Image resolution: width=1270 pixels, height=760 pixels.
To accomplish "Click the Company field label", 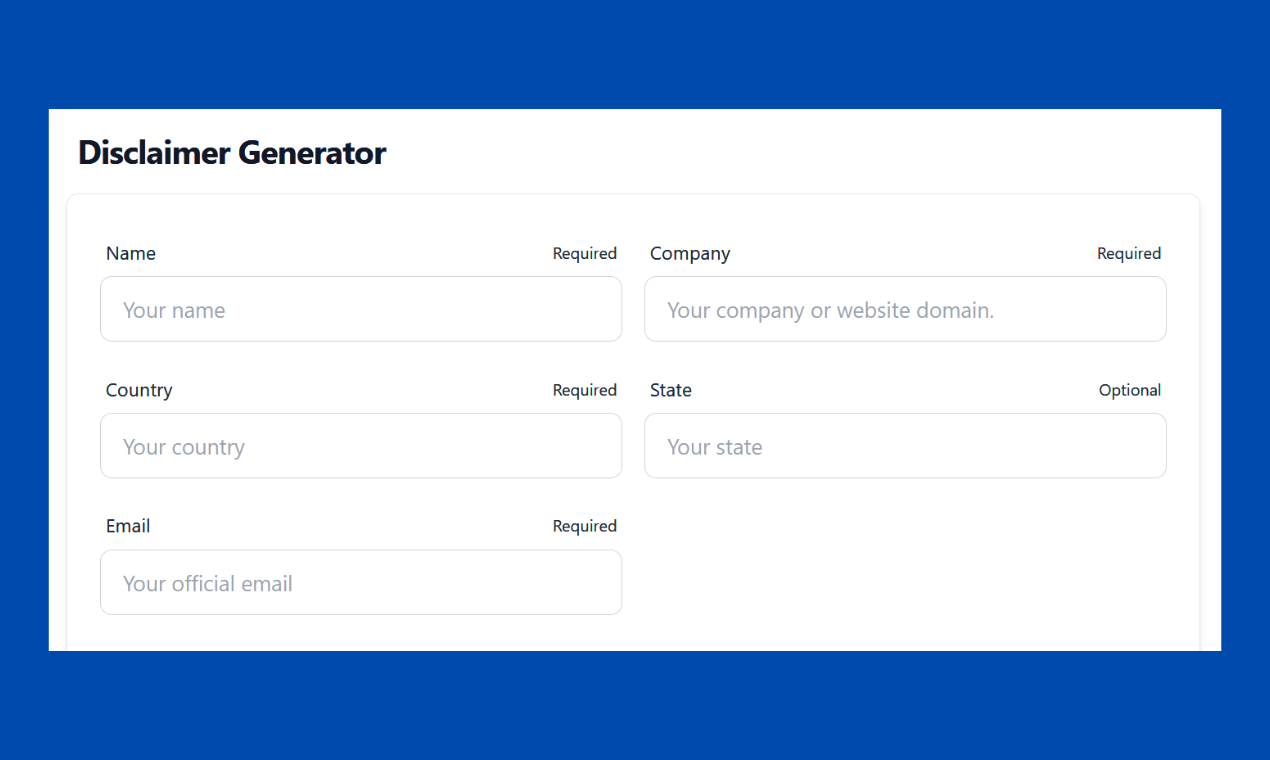I will 690,253.
